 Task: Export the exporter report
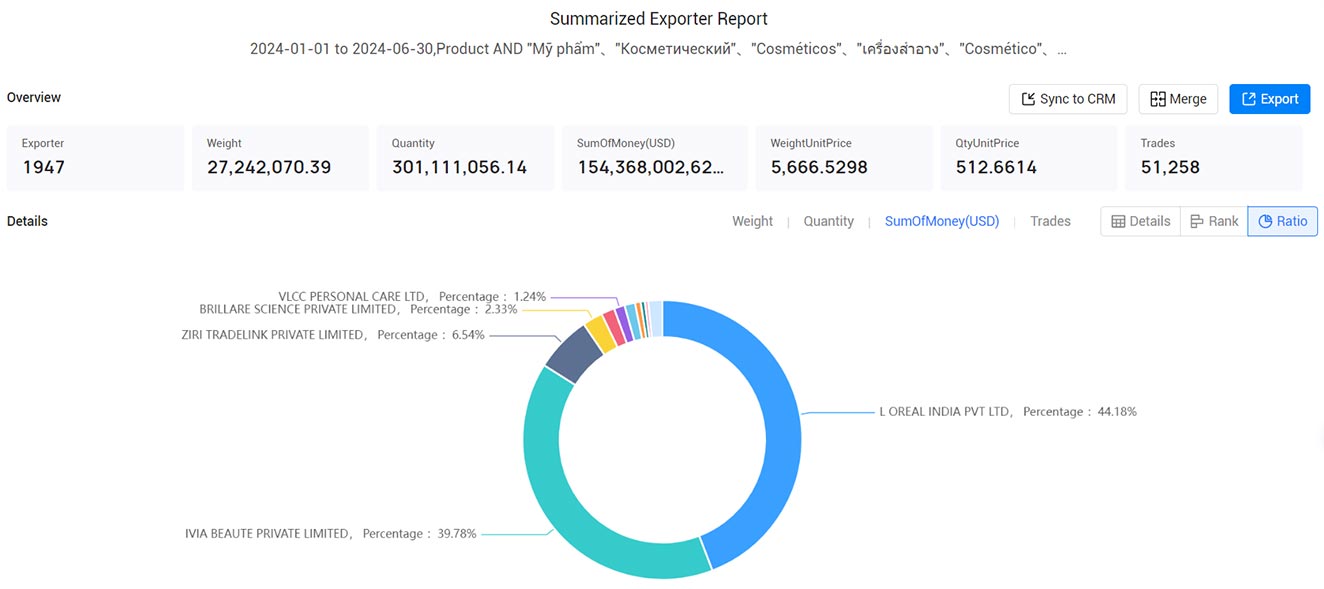(x=1269, y=99)
